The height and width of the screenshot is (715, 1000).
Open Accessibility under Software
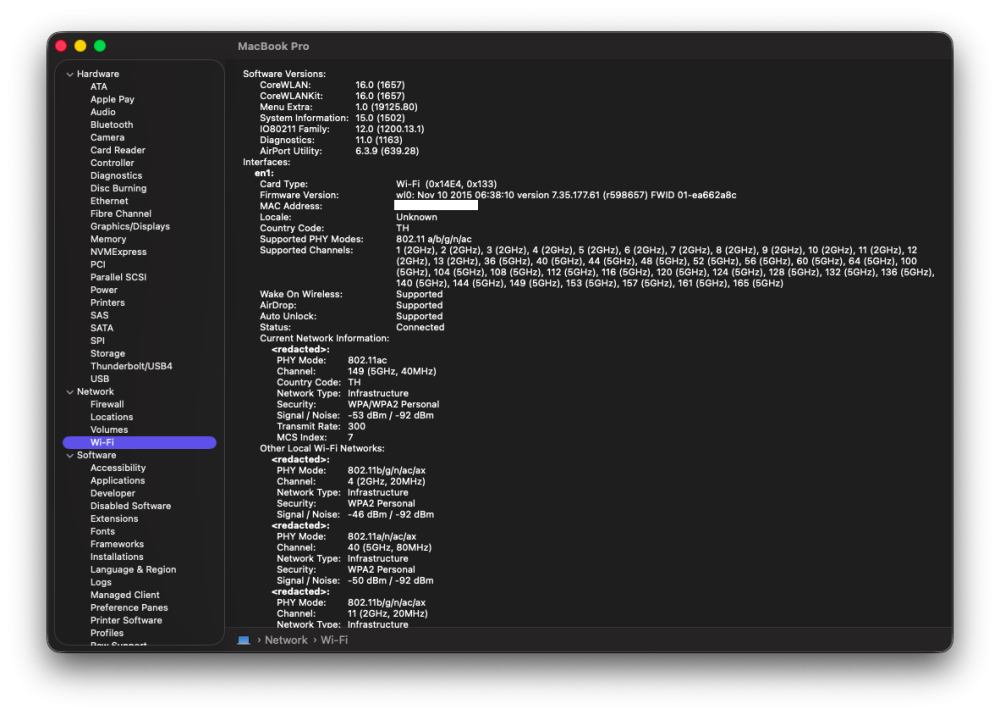click(118, 468)
